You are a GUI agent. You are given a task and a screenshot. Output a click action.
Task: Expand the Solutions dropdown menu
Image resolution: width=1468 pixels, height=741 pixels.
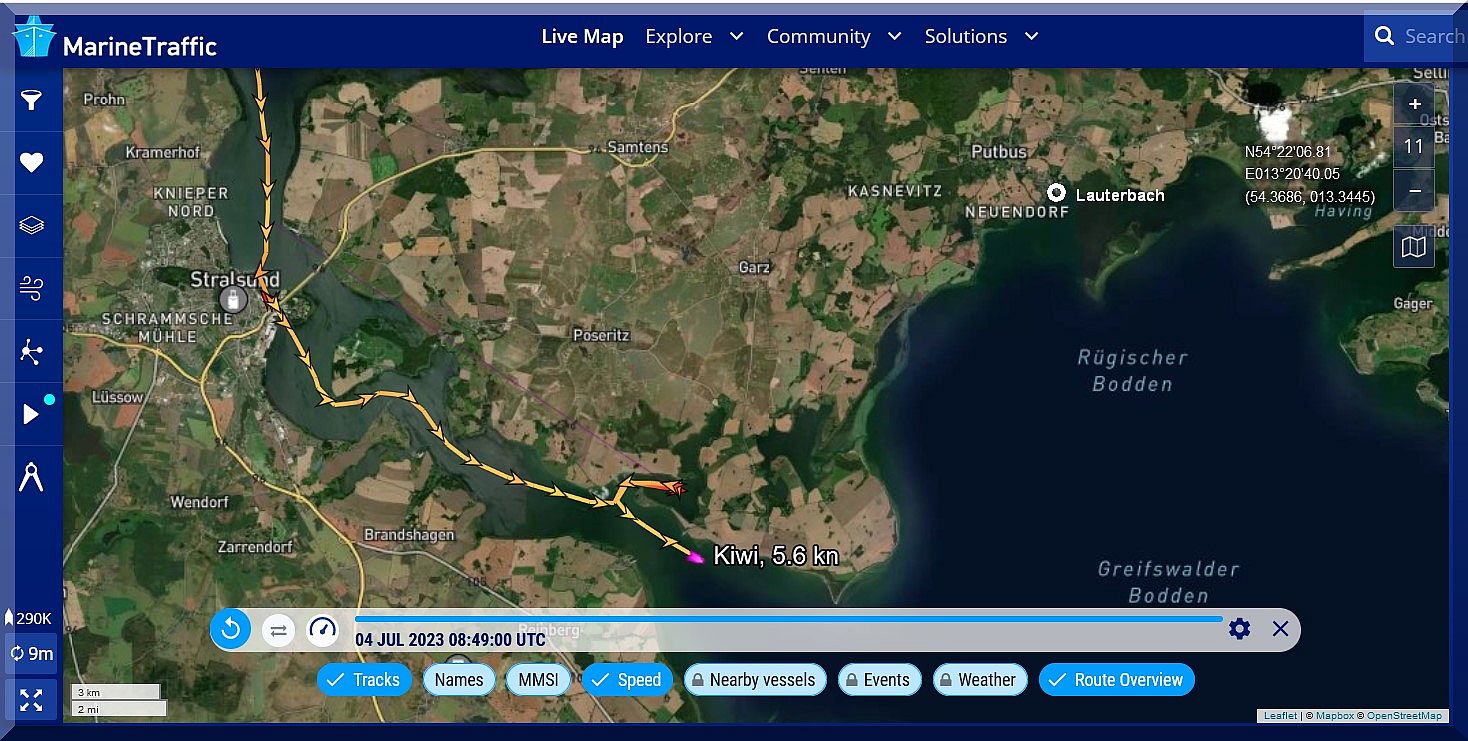[981, 37]
